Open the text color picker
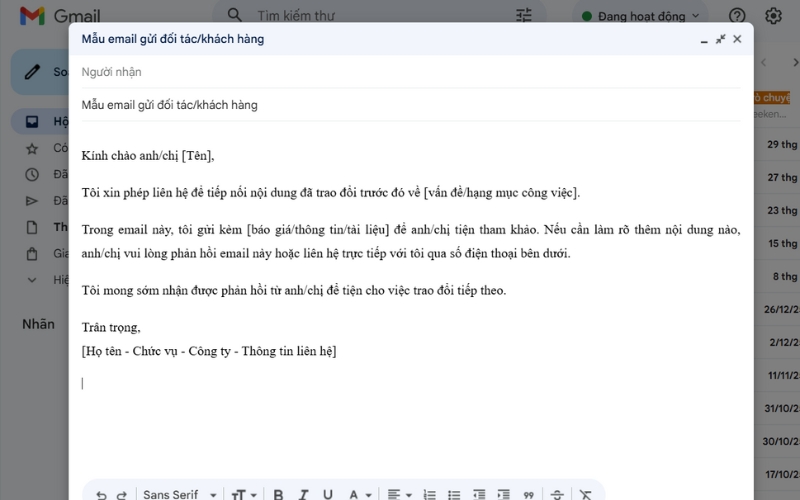Screen dimensions: 800x500 (359, 494)
